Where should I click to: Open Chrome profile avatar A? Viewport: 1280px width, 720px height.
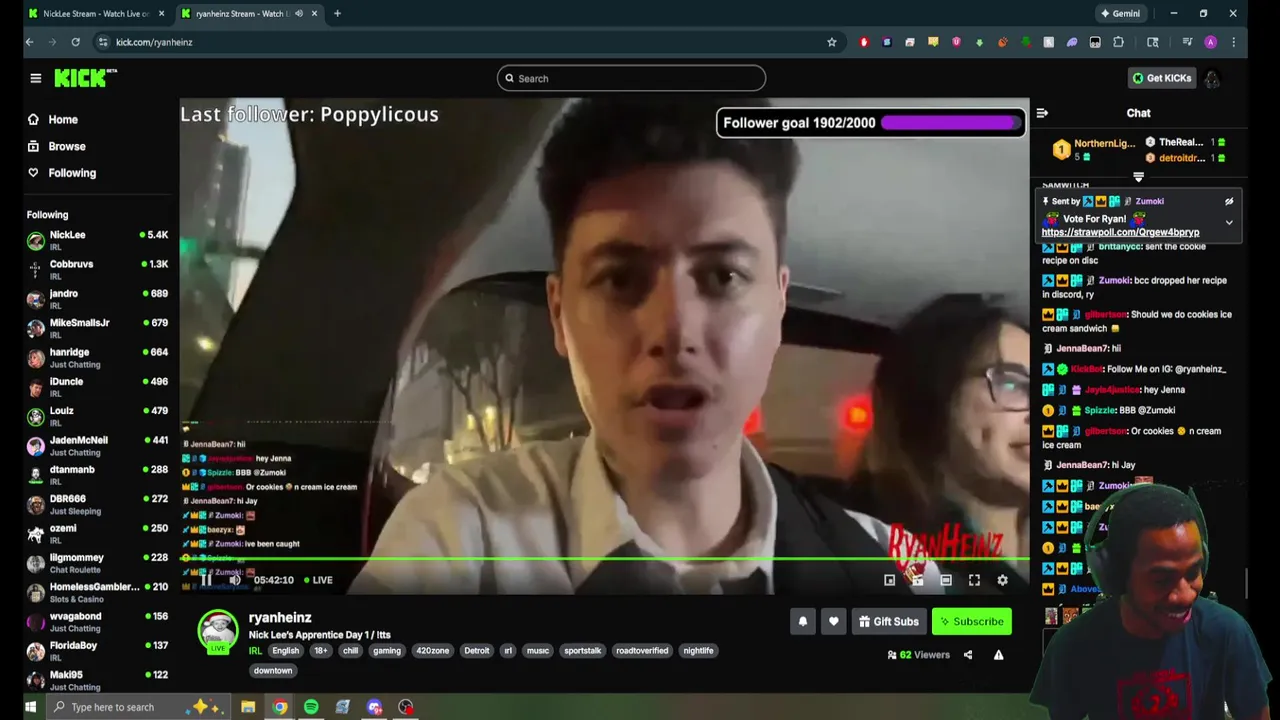coord(1211,42)
